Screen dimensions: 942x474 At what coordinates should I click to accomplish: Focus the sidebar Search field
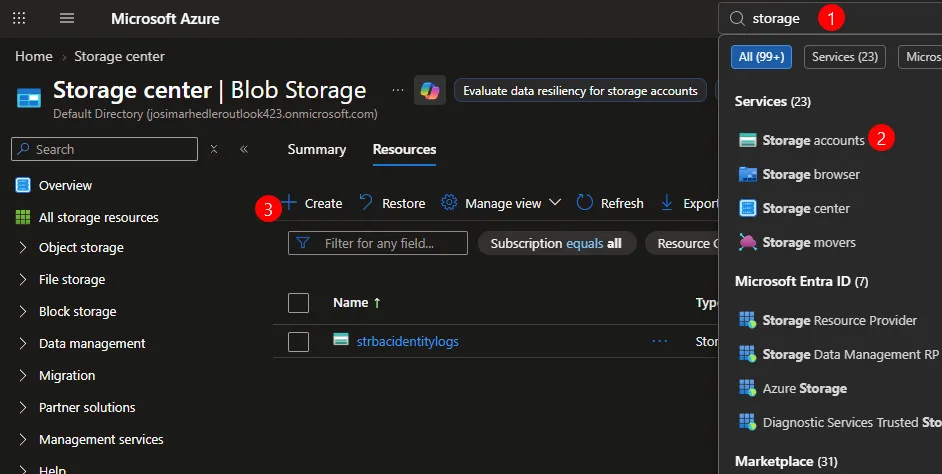click(x=105, y=149)
